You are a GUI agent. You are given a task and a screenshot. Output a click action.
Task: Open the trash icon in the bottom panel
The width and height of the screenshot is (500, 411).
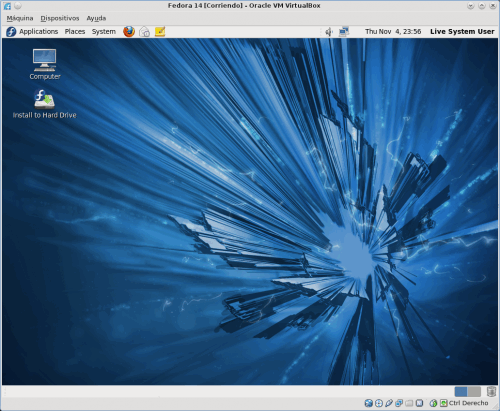tap(491, 391)
